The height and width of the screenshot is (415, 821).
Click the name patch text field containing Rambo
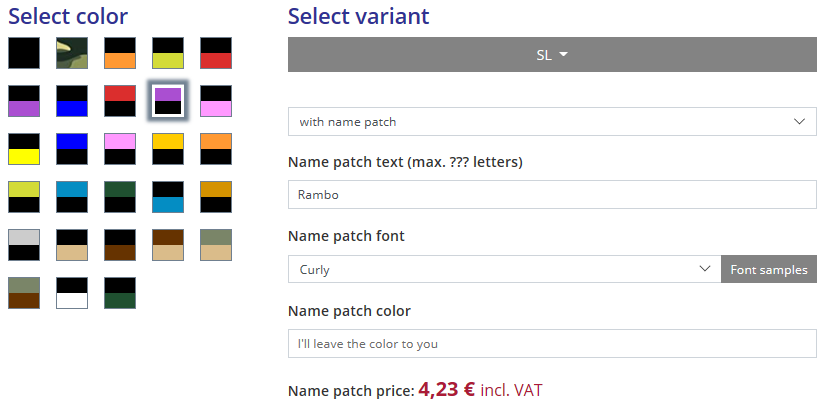pos(552,195)
